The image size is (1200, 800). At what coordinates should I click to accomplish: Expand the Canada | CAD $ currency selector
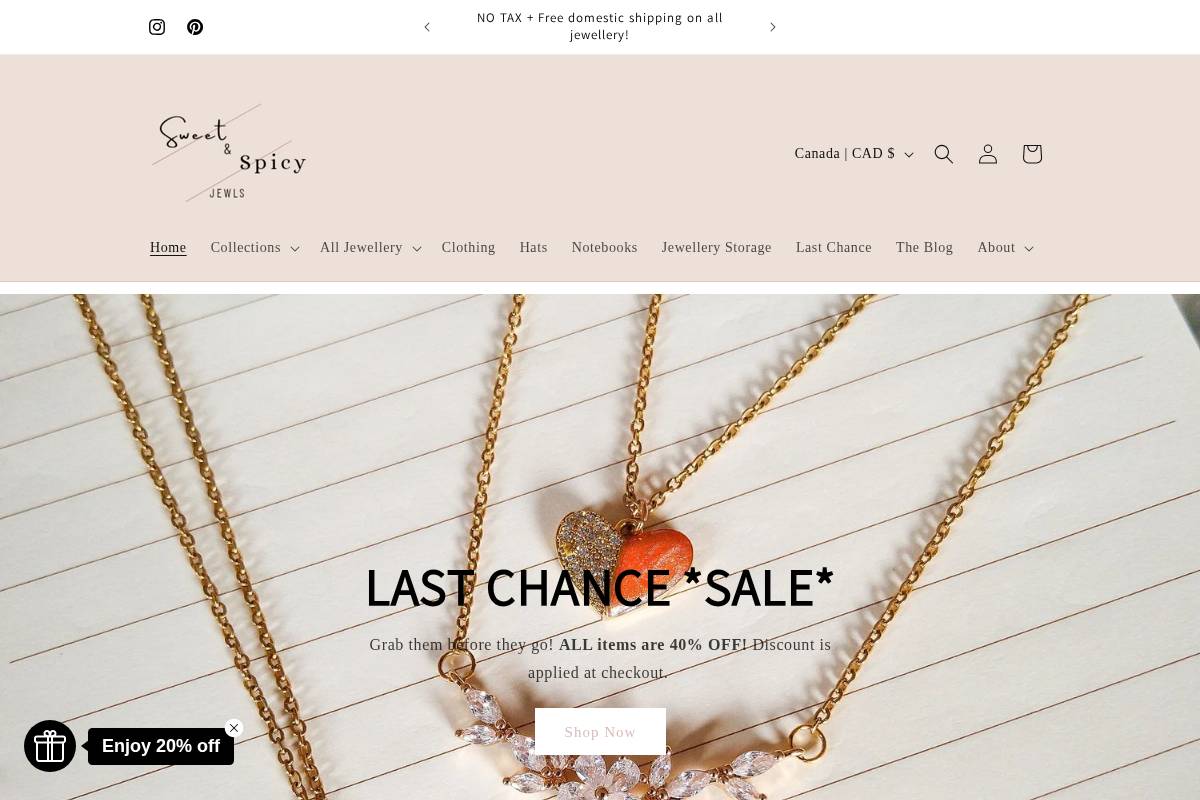point(854,154)
